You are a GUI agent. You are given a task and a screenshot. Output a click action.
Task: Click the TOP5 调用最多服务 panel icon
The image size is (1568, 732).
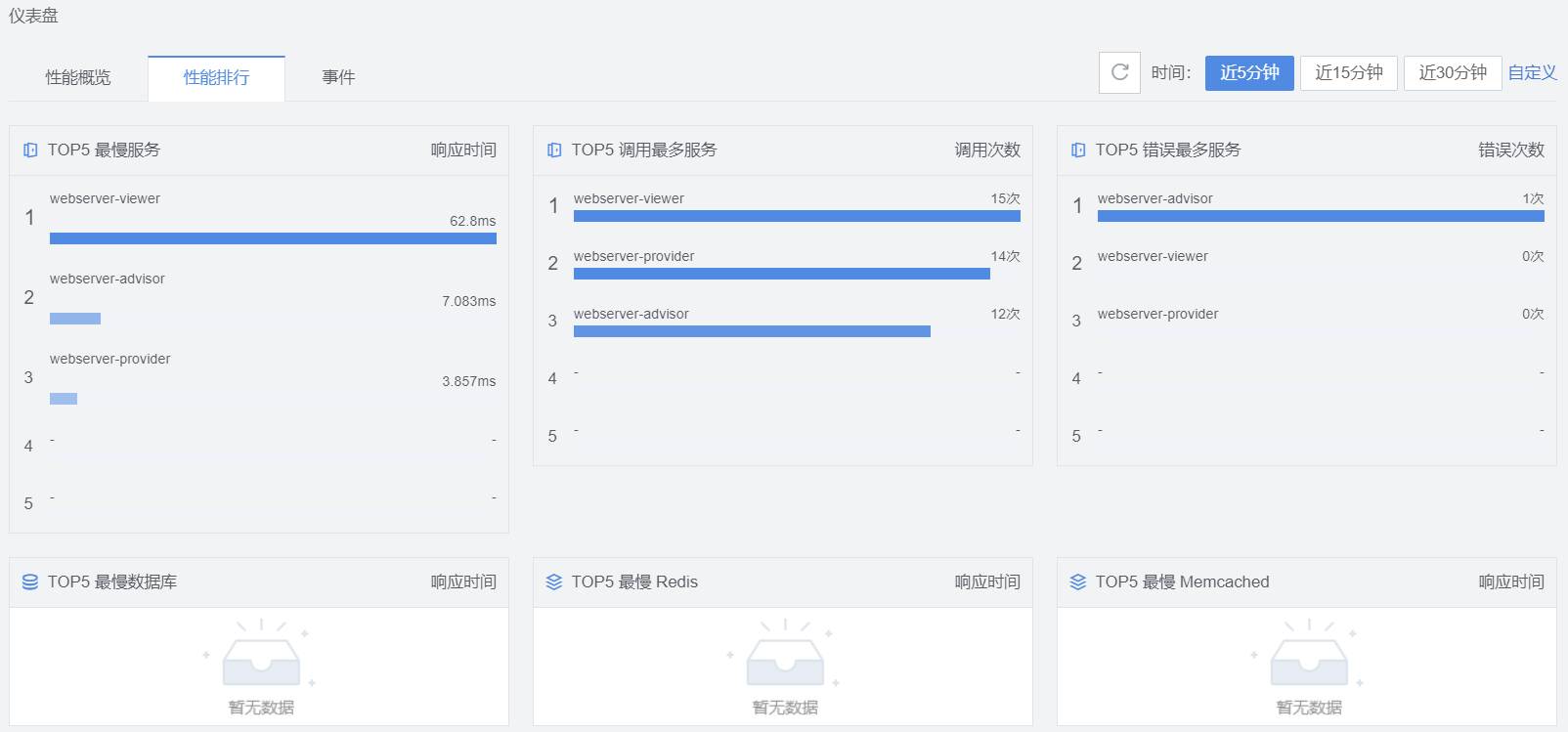(554, 150)
